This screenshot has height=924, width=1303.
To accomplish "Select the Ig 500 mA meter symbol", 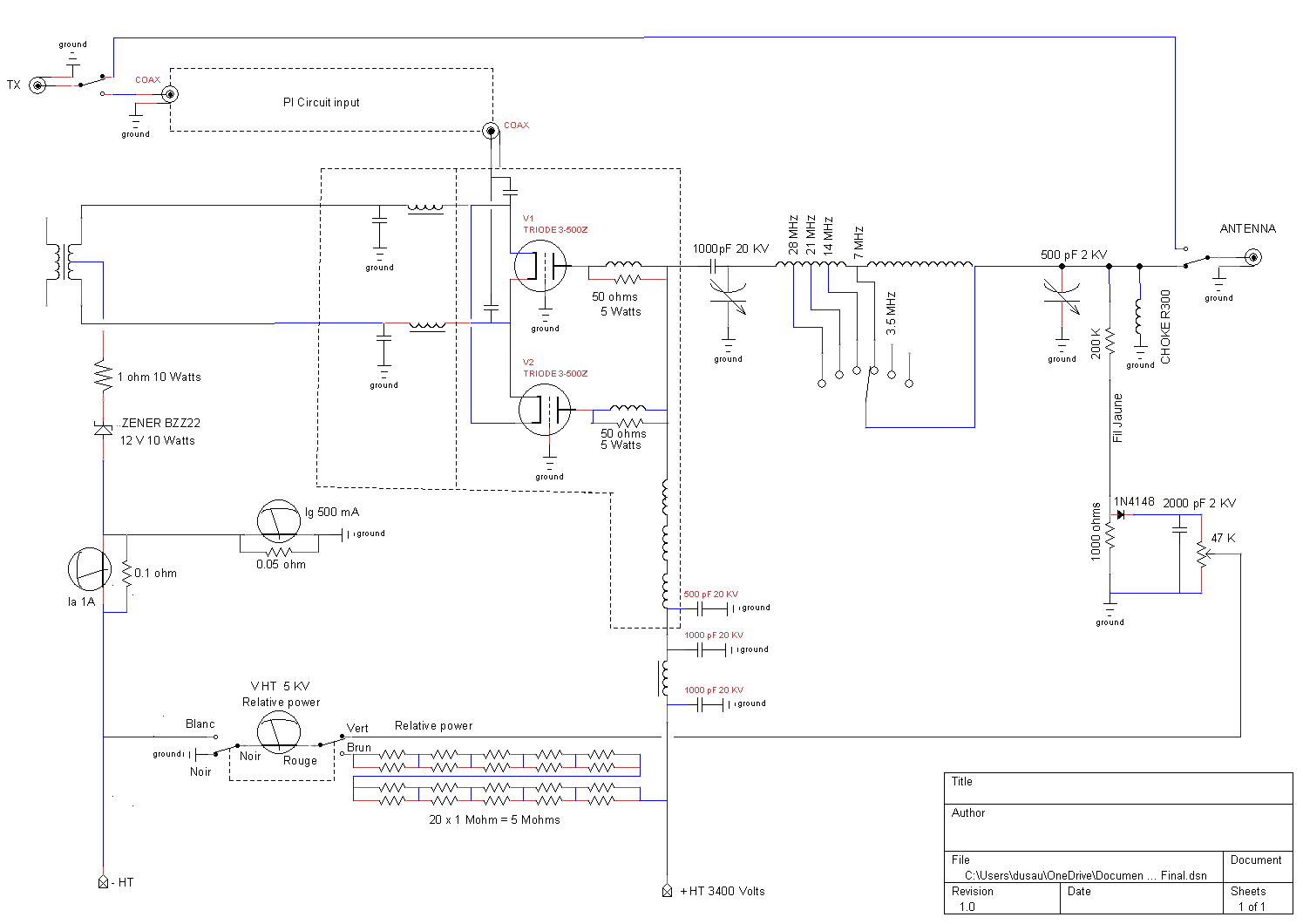I will click(279, 522).
